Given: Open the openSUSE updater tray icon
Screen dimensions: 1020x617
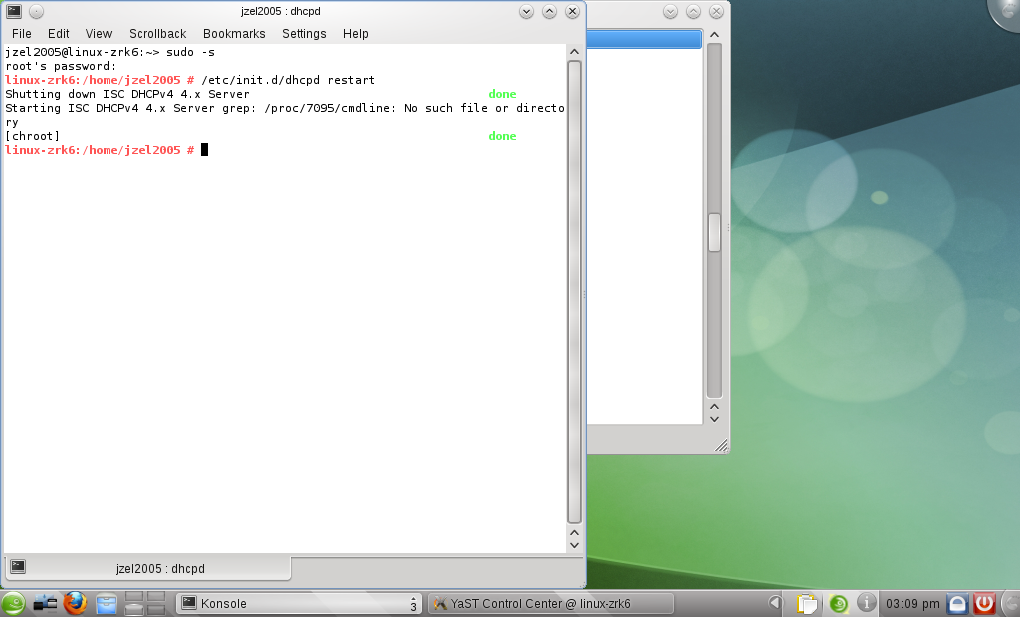Looking at the screenshot, I should (x=839, y=604).
